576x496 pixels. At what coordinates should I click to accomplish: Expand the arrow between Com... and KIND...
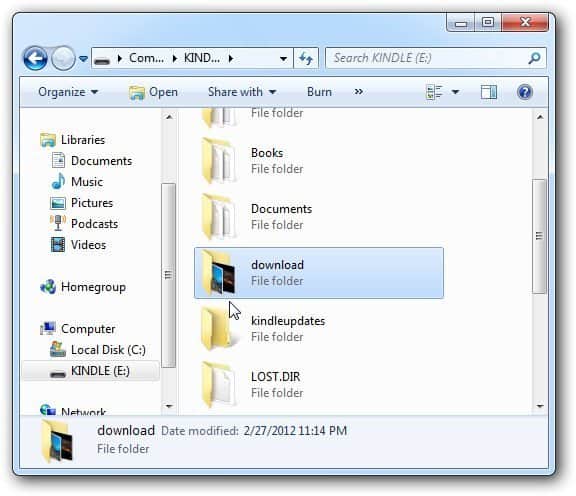[x=174, y=58]
